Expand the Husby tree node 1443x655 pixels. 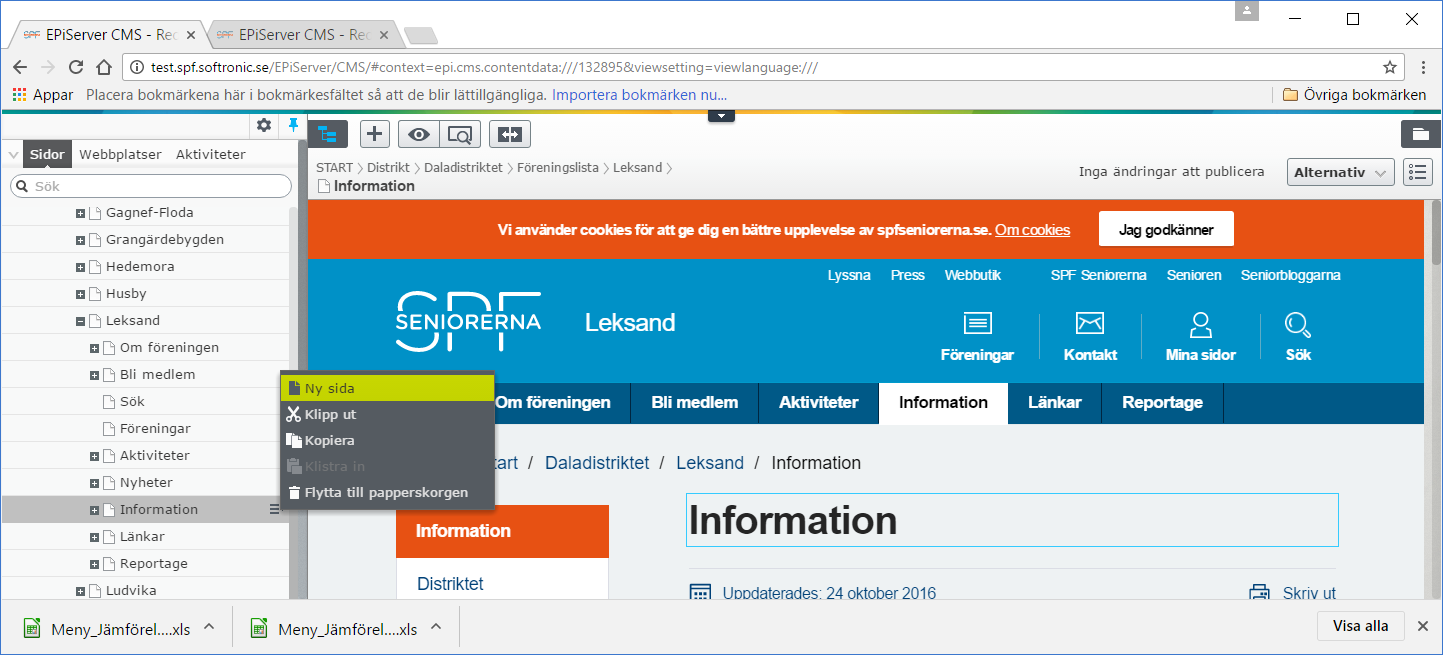point(82,294)
